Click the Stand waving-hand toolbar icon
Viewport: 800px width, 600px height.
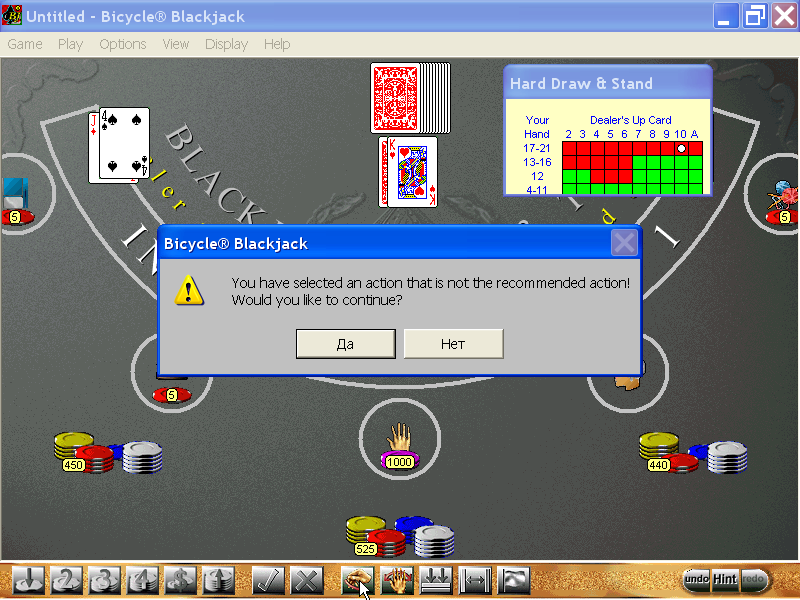(396, 580)
